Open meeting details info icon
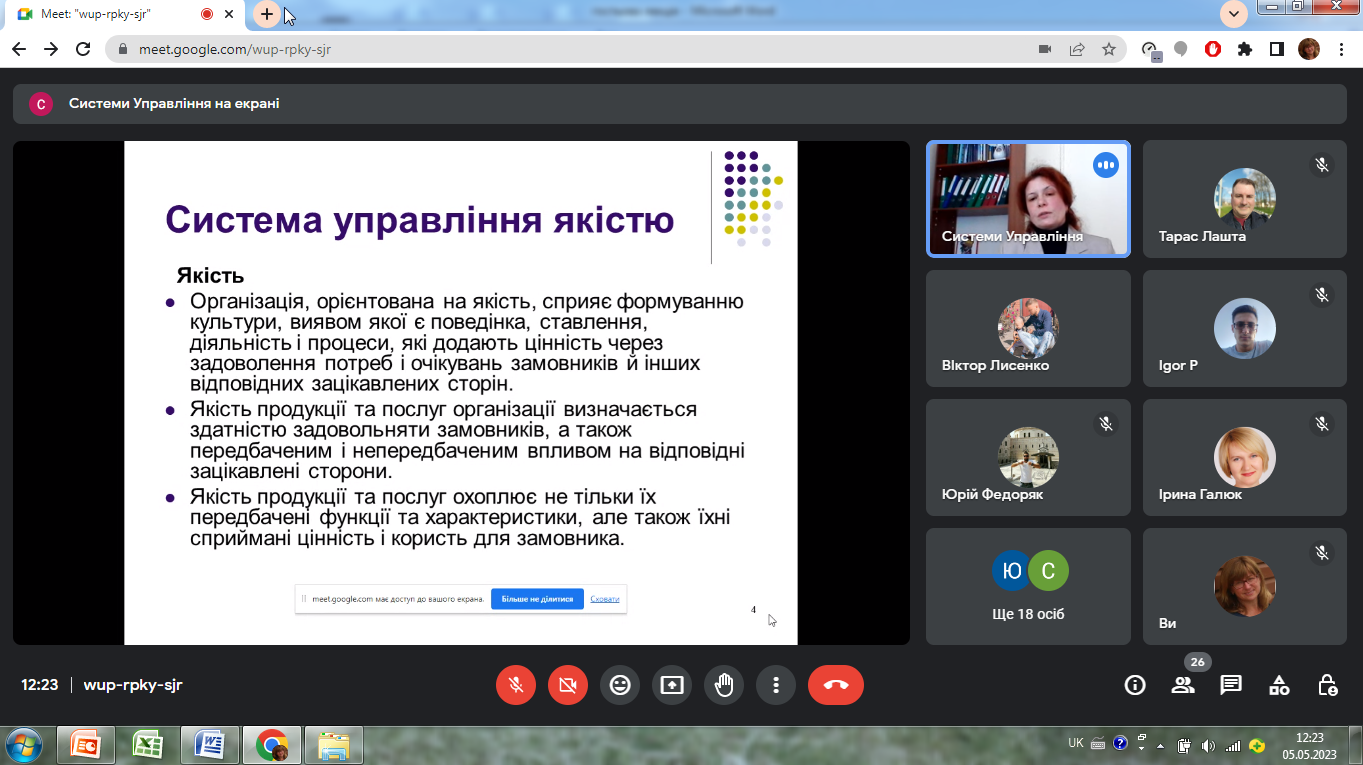 (1135, 685)
